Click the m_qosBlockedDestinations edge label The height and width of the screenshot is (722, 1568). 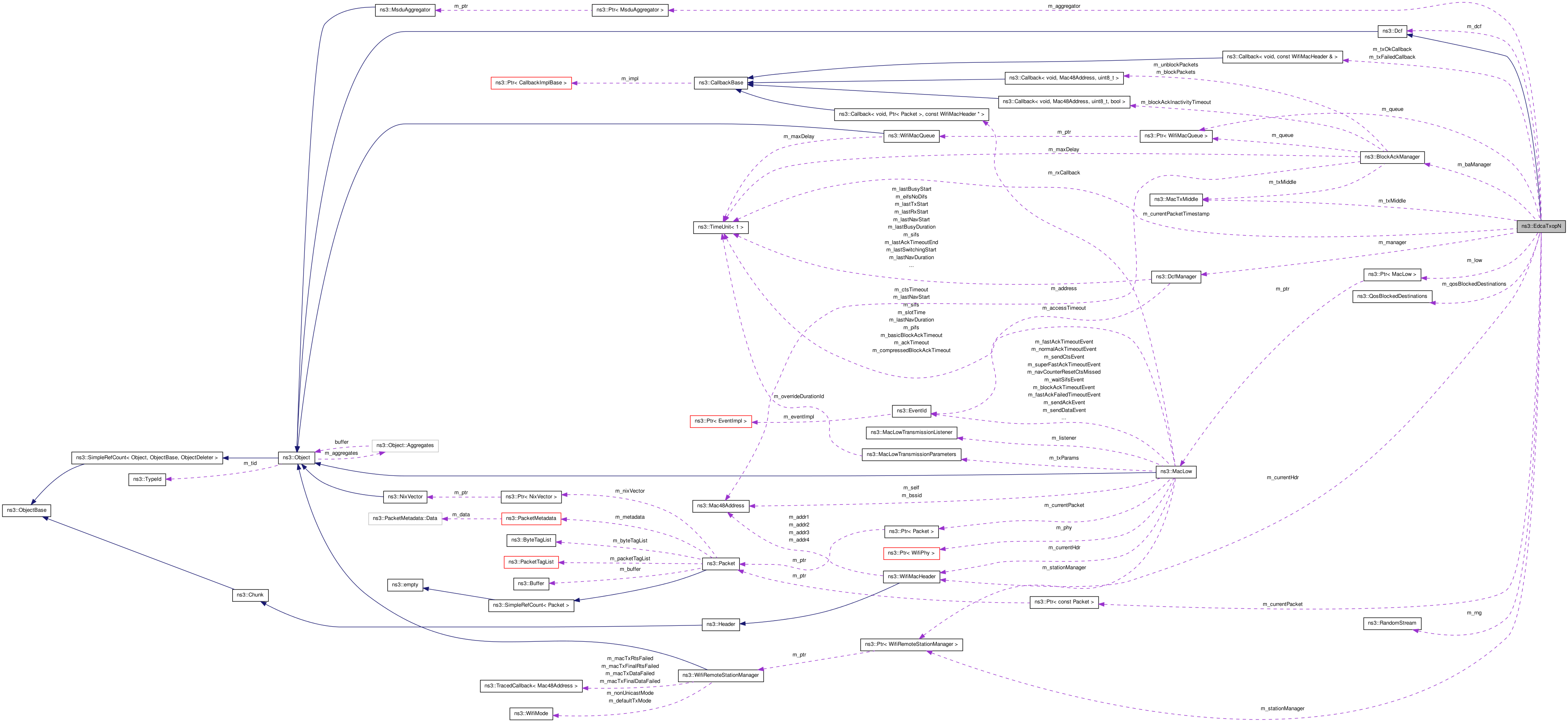tap(1473, 284)
